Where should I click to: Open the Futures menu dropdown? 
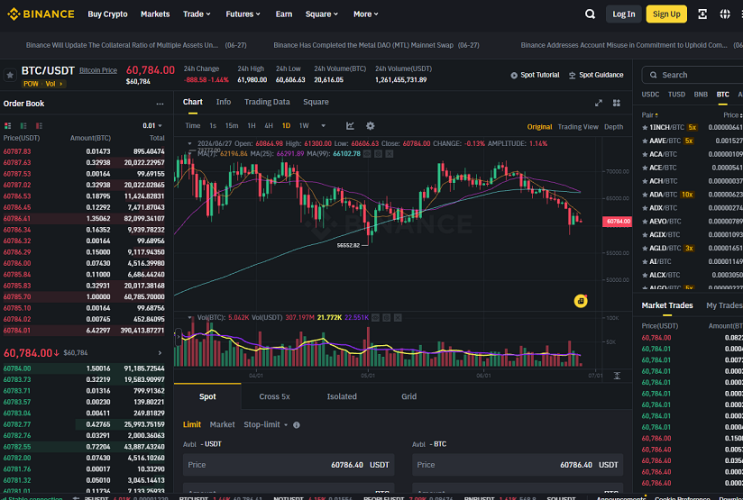(243, 14)
